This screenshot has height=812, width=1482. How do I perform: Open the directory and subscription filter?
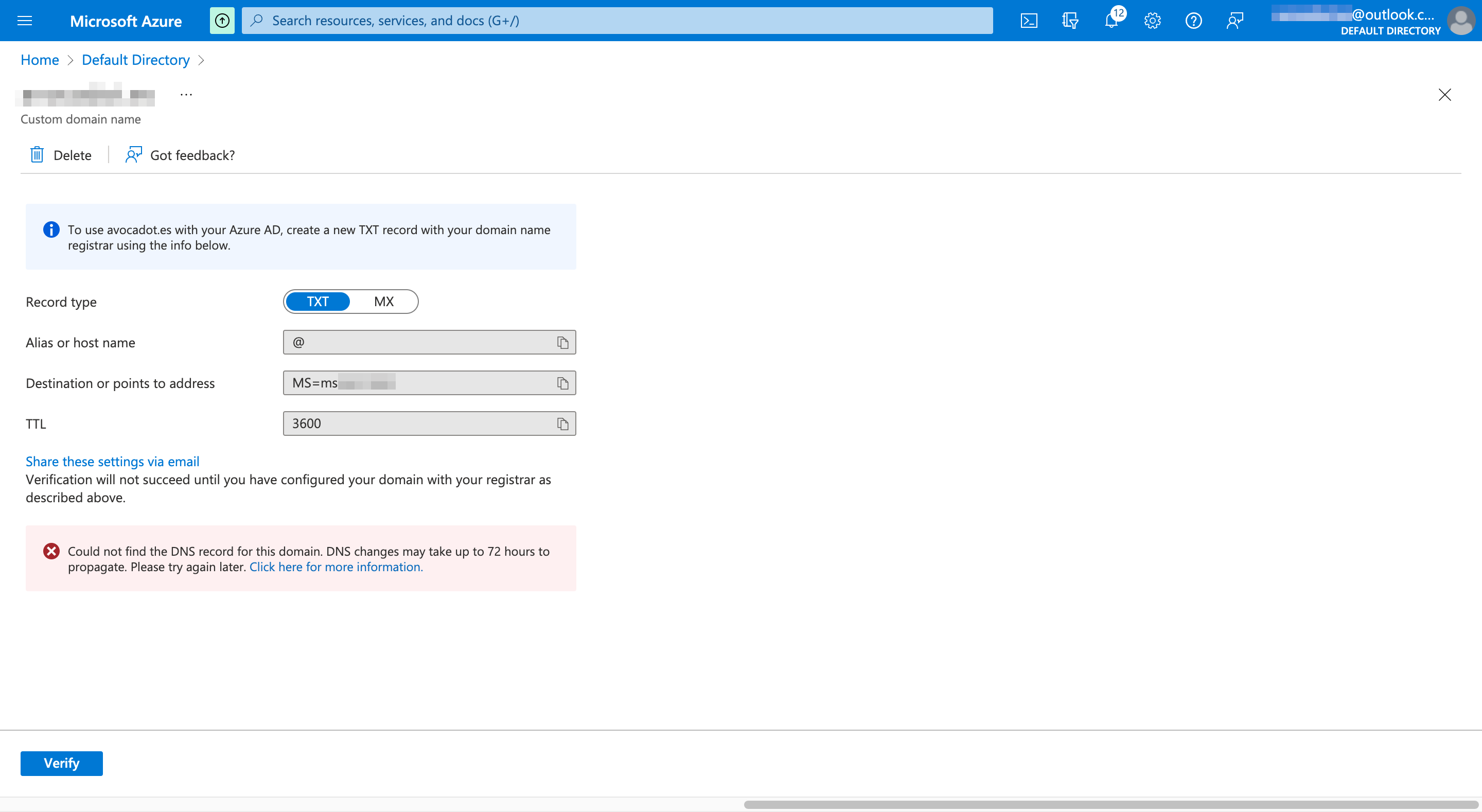click(1070, 20)
